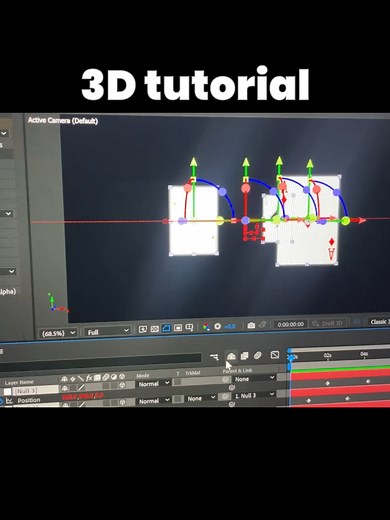Click the red Position value
The image size is (390, 520).
(x=82, y=396)
